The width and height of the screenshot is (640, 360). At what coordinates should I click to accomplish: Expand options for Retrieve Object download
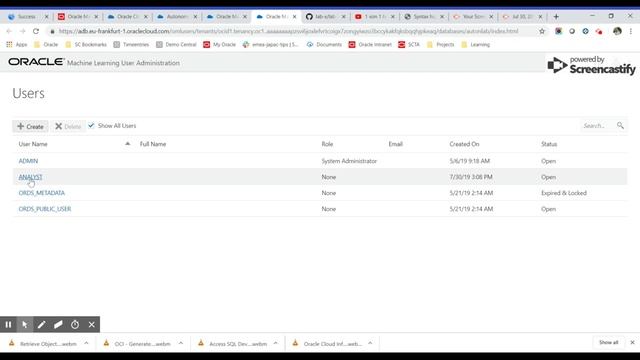click(86, 343)
